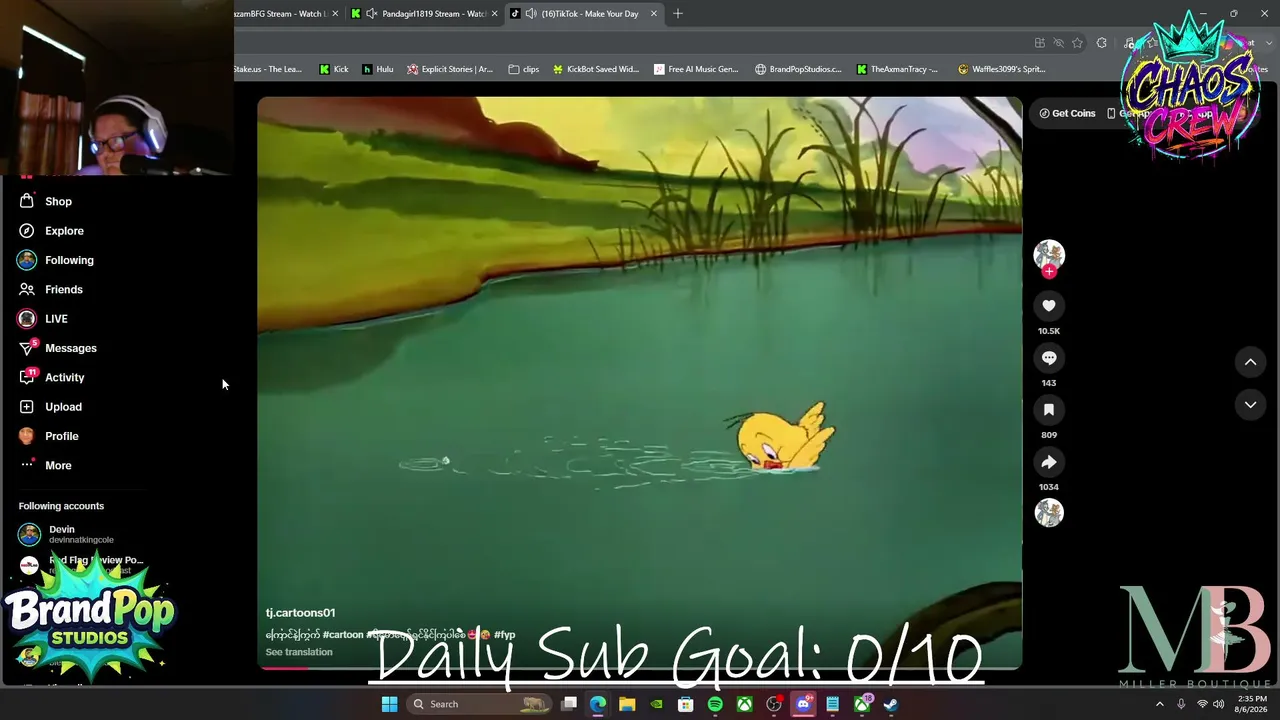
Task: Follow the creator via the red plus badge
Action: coord(1049,271)
